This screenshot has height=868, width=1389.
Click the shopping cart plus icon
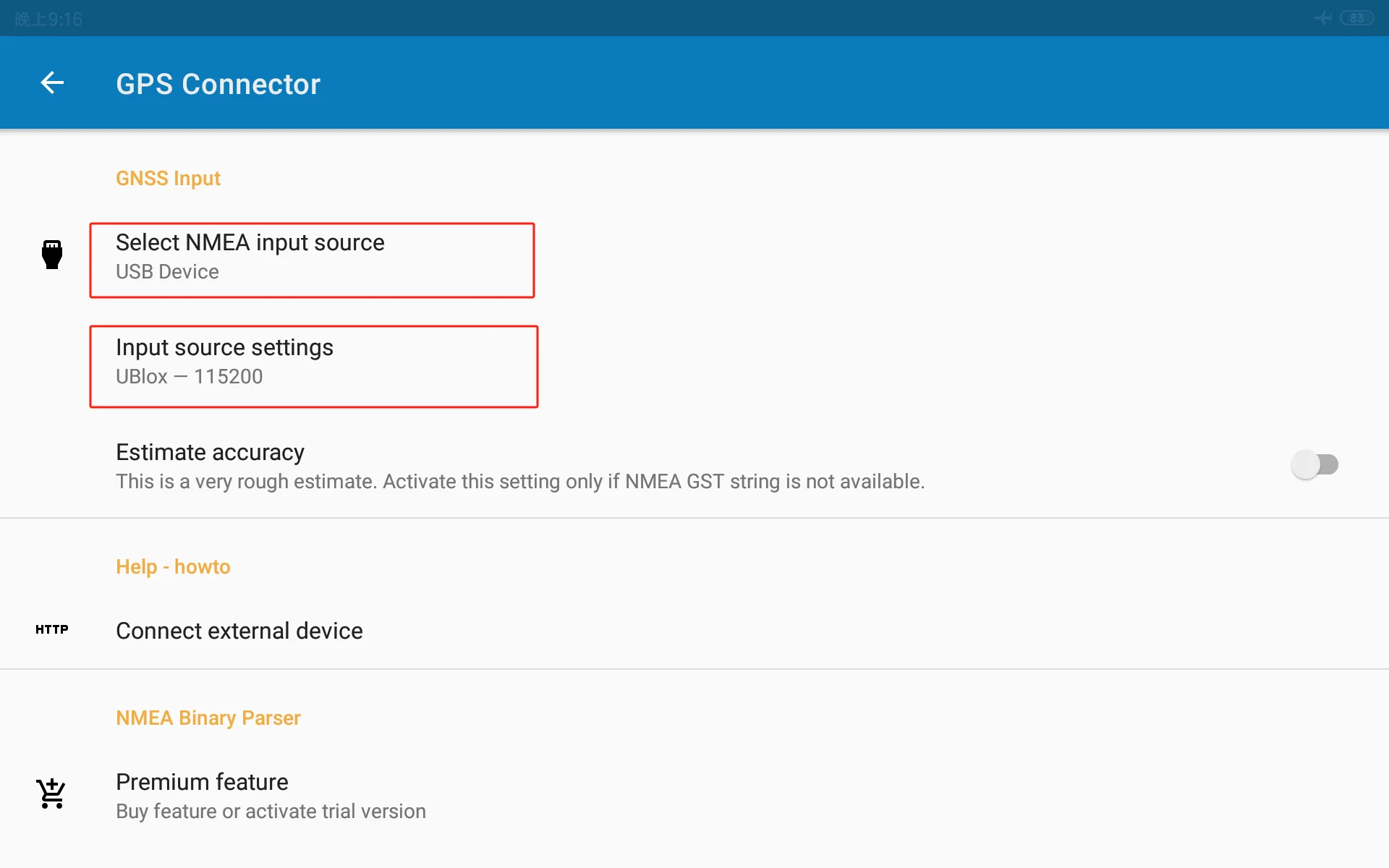[52, 793]
